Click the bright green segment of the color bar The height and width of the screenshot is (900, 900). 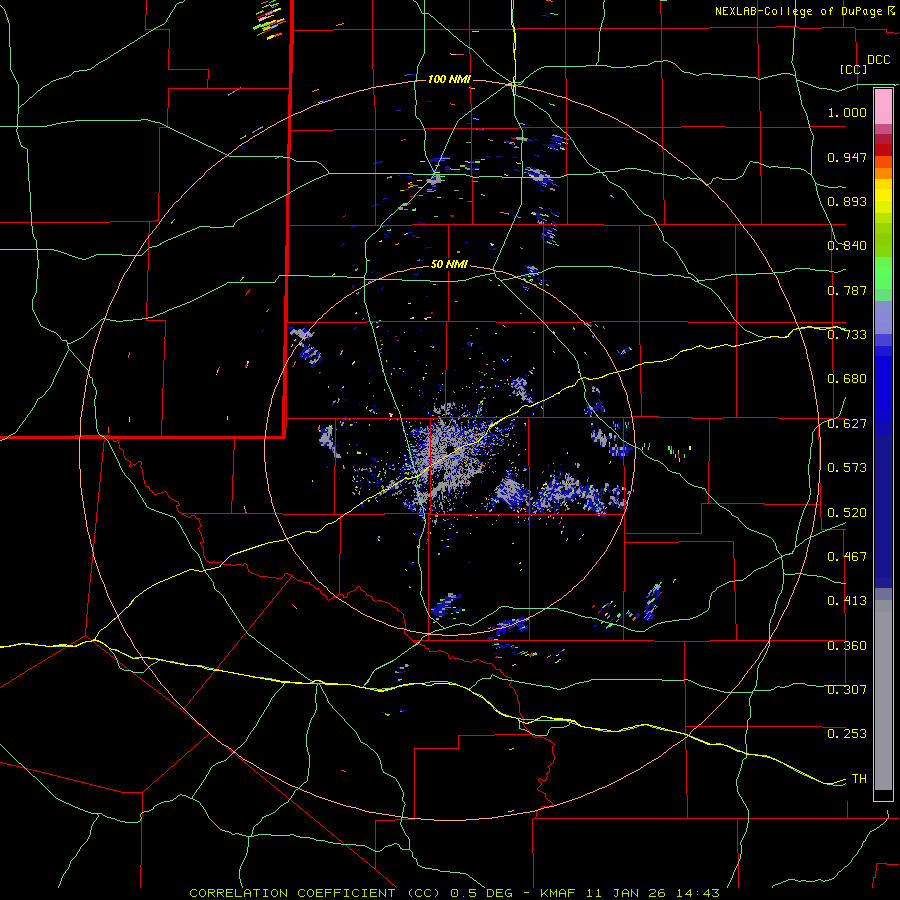click(x=883, y=273)
